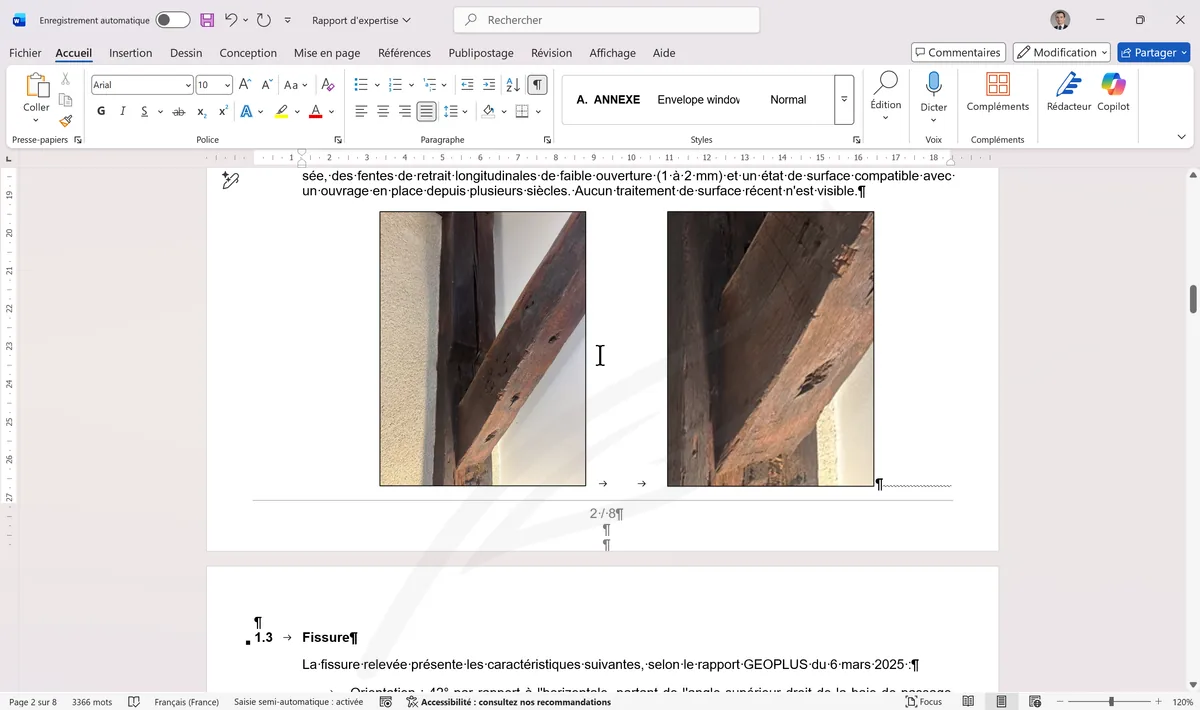
Task: Toggle paragraph marks display (¶)
Action: point(538,85)
